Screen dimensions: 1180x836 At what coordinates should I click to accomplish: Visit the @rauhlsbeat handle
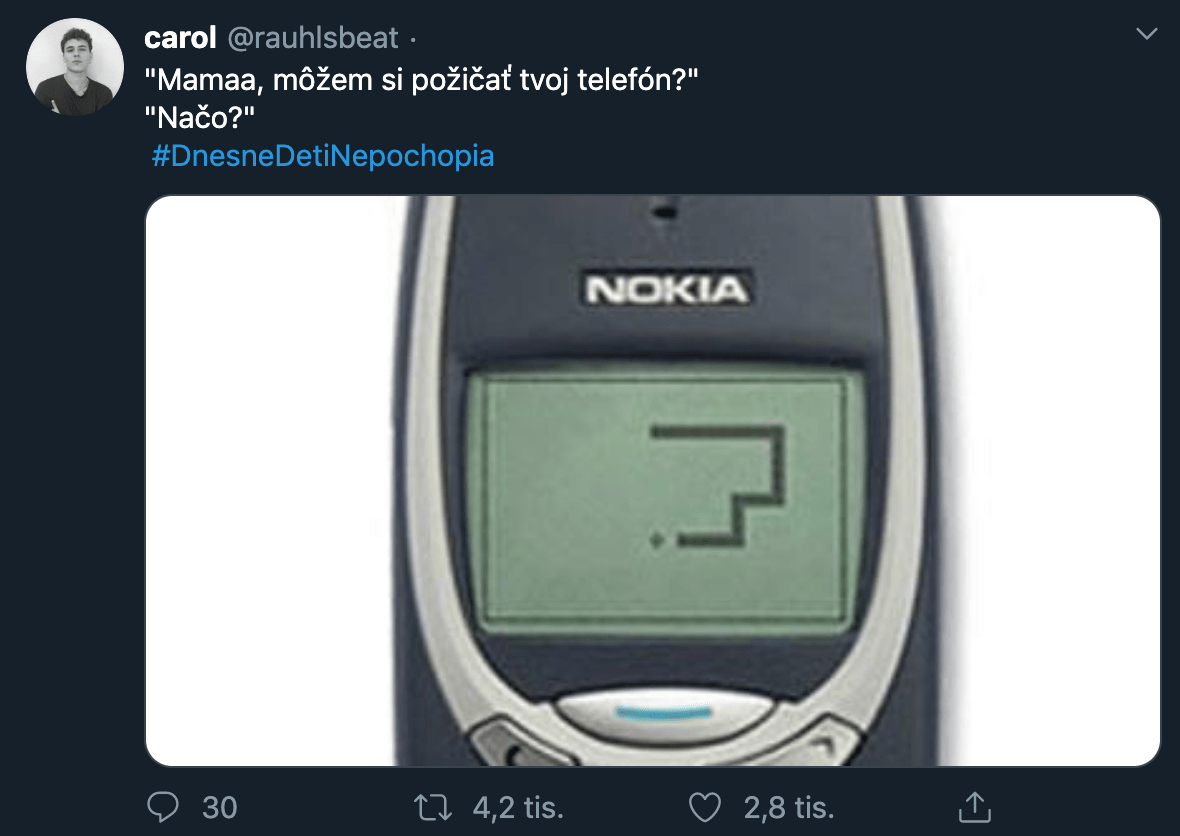point(314,38)
